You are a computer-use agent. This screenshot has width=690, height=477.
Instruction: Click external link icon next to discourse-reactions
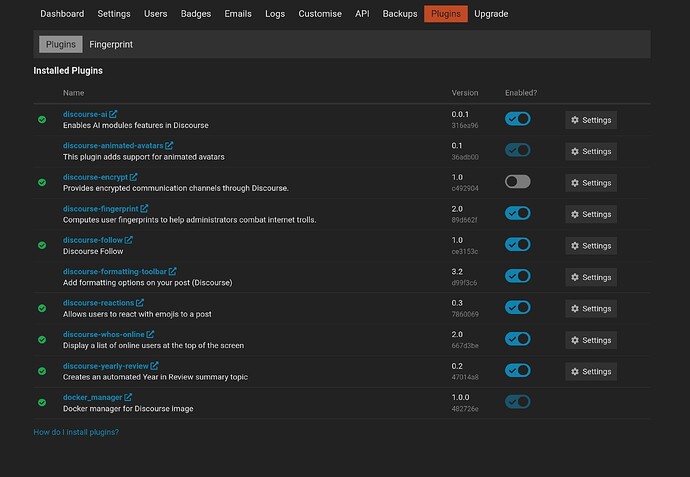tap(139, 303)
